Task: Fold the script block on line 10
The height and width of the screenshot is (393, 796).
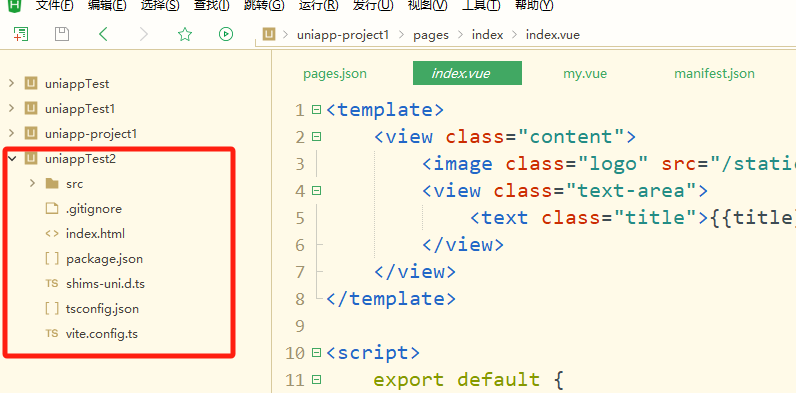Action: (316, 352)
